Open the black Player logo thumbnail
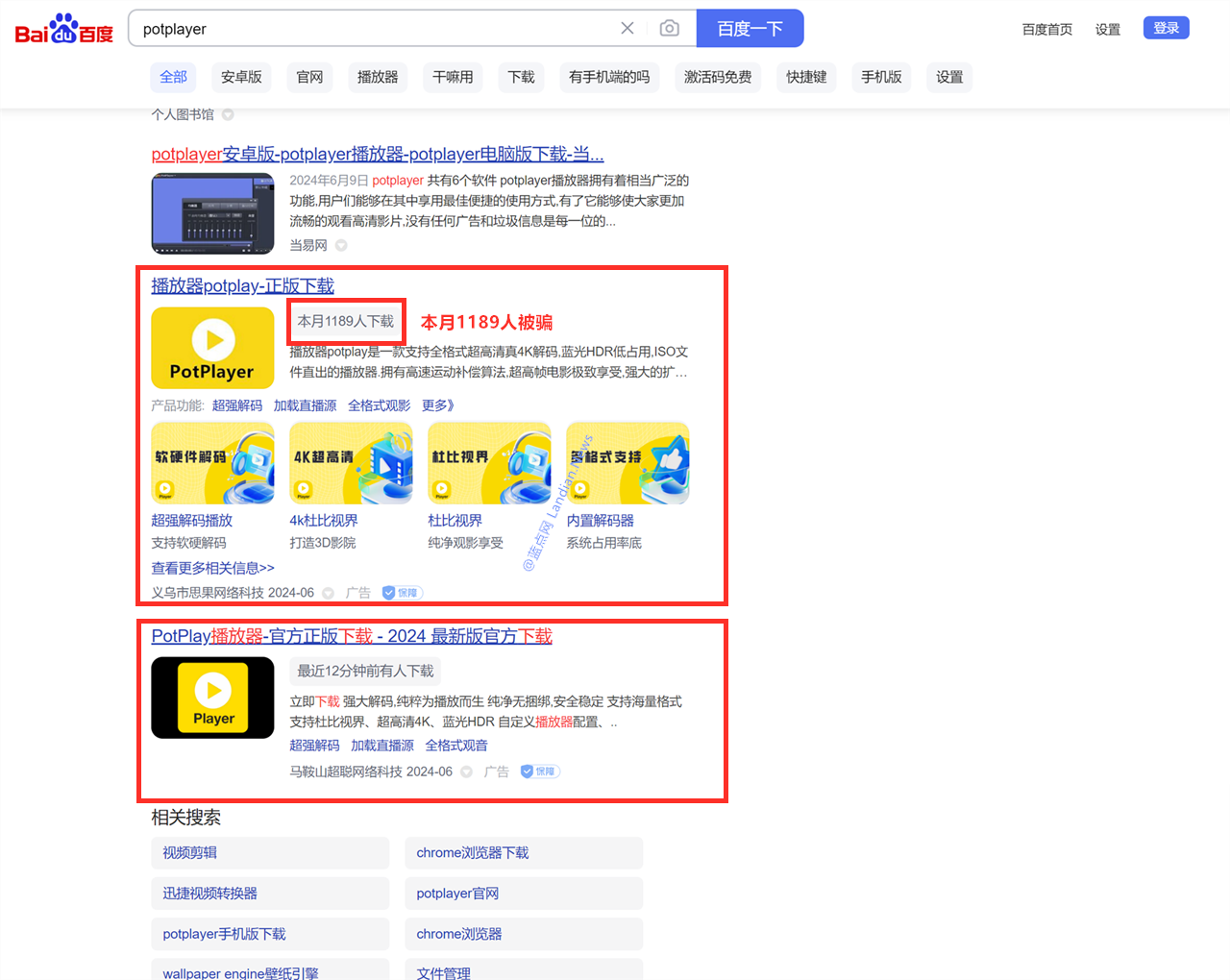This screenshot has width=1230, height=980. 212,698
